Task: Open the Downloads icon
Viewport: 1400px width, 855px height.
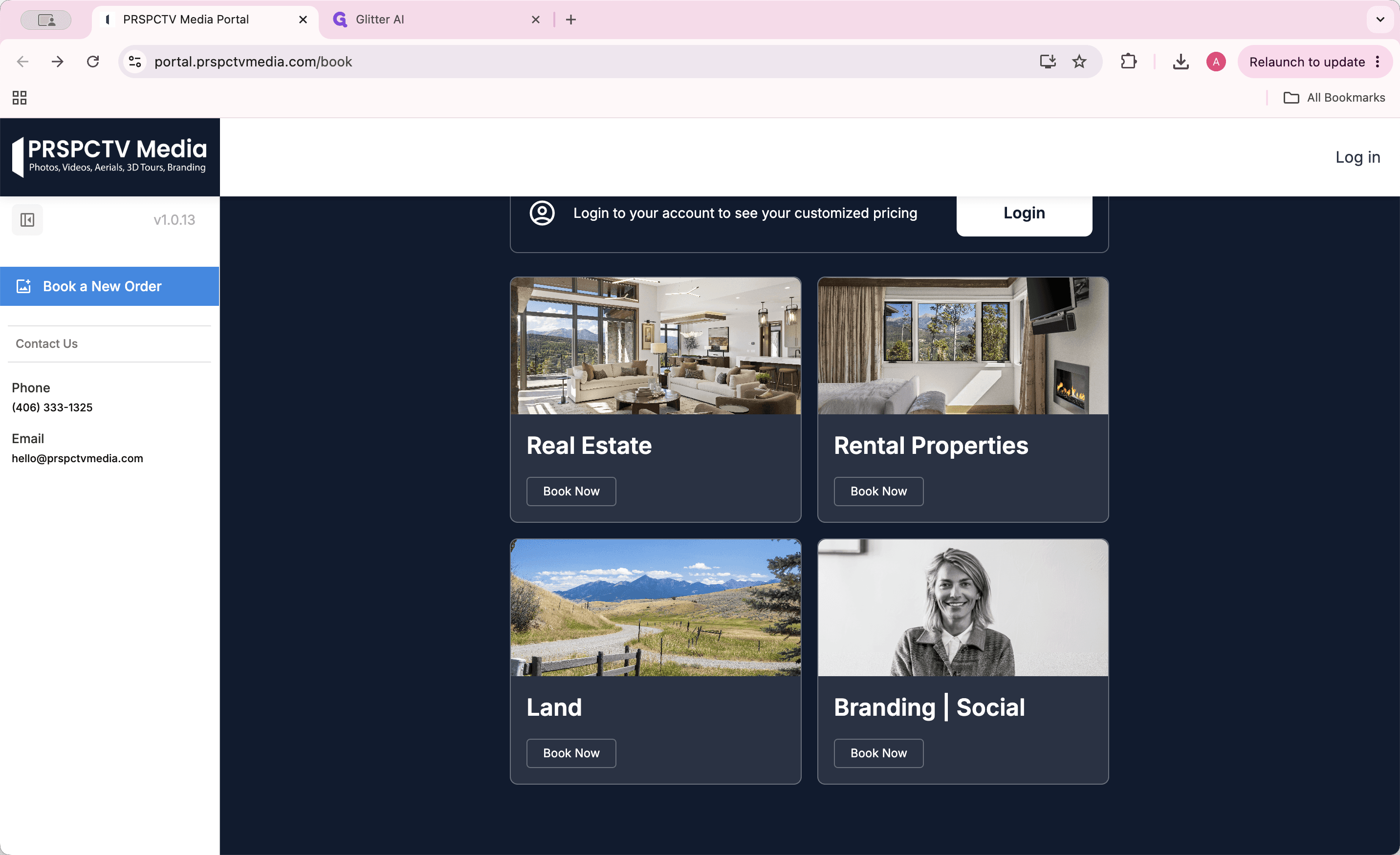Action: tap(1181, 61)
